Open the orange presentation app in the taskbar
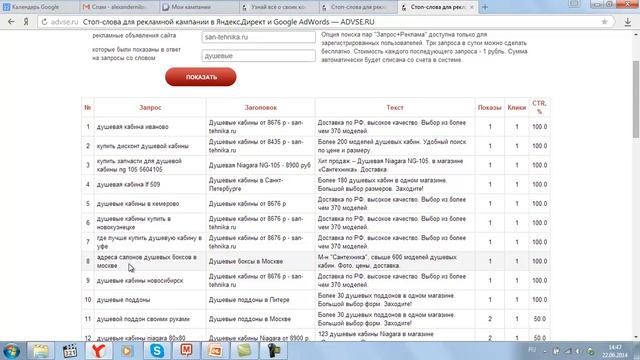This screenshot has height=360, width=640. [x=215, y=351]
